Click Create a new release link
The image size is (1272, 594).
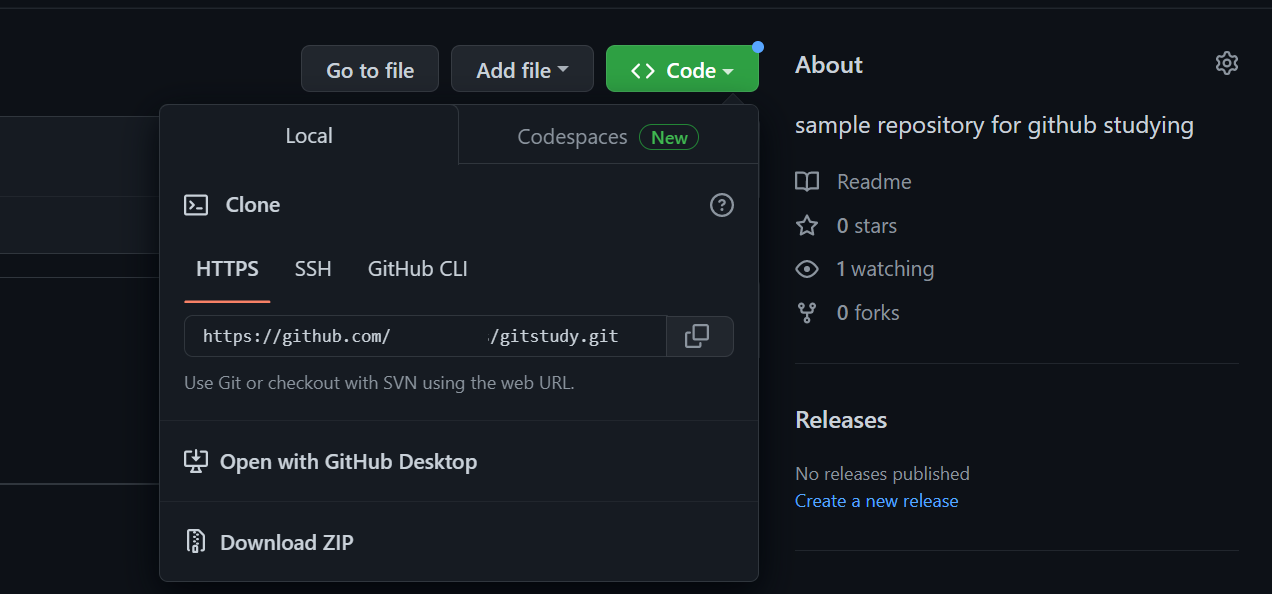coord(877,501)
